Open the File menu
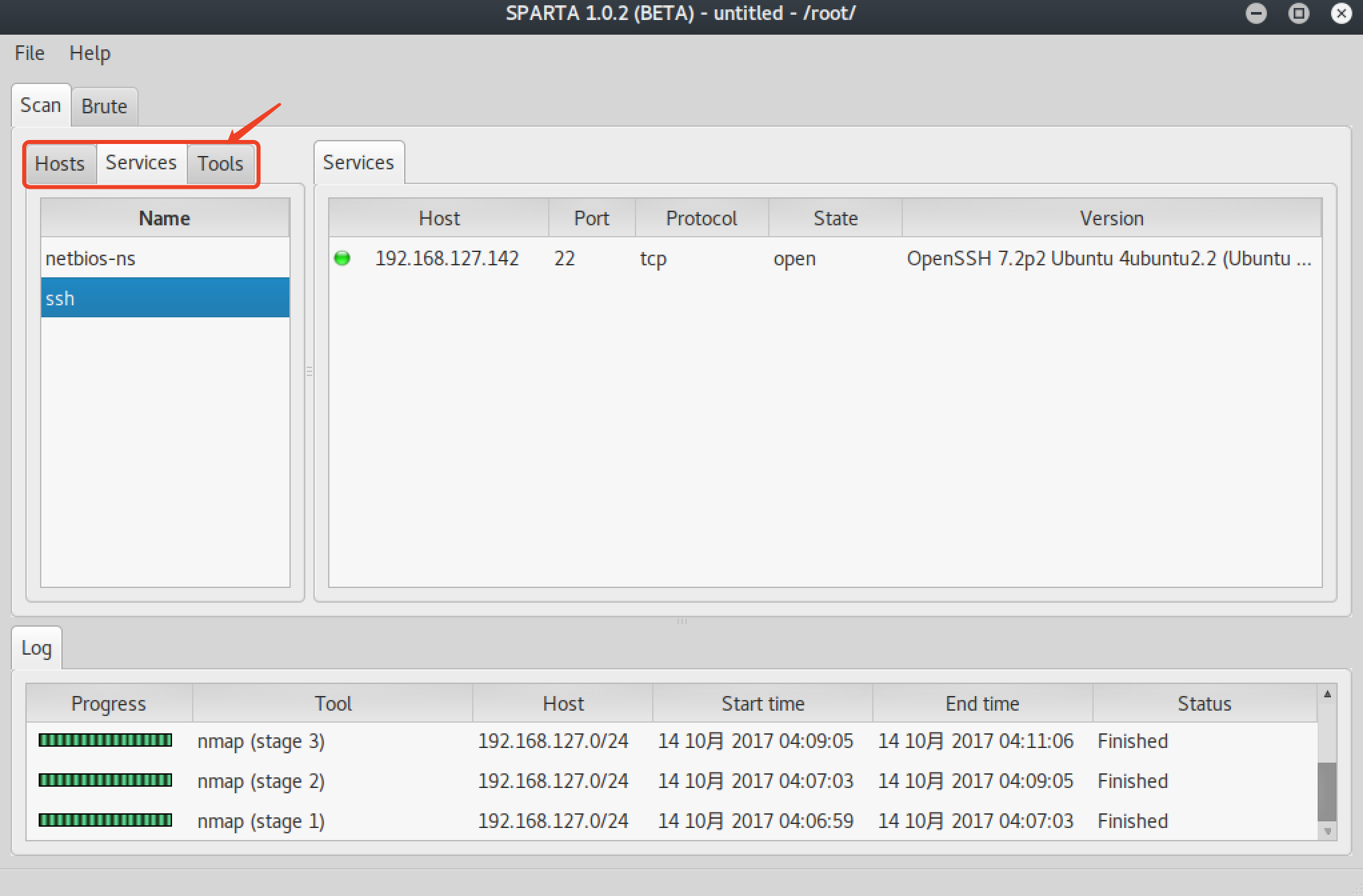This screenshot has width=1363, height=896. (x=29, y=53)
